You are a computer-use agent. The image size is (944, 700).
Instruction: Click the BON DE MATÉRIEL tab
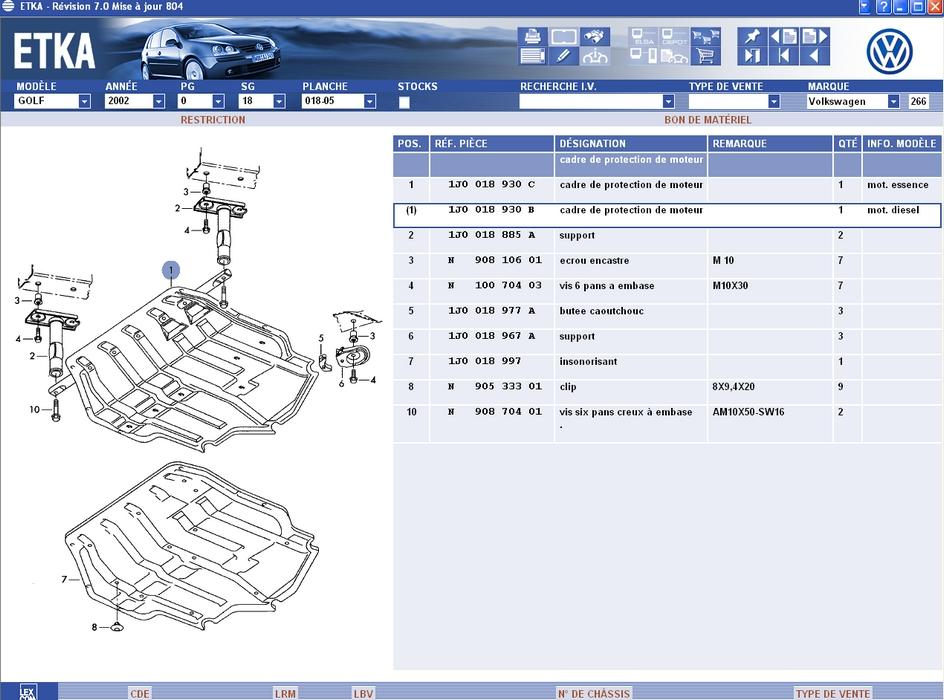point(708,120)
